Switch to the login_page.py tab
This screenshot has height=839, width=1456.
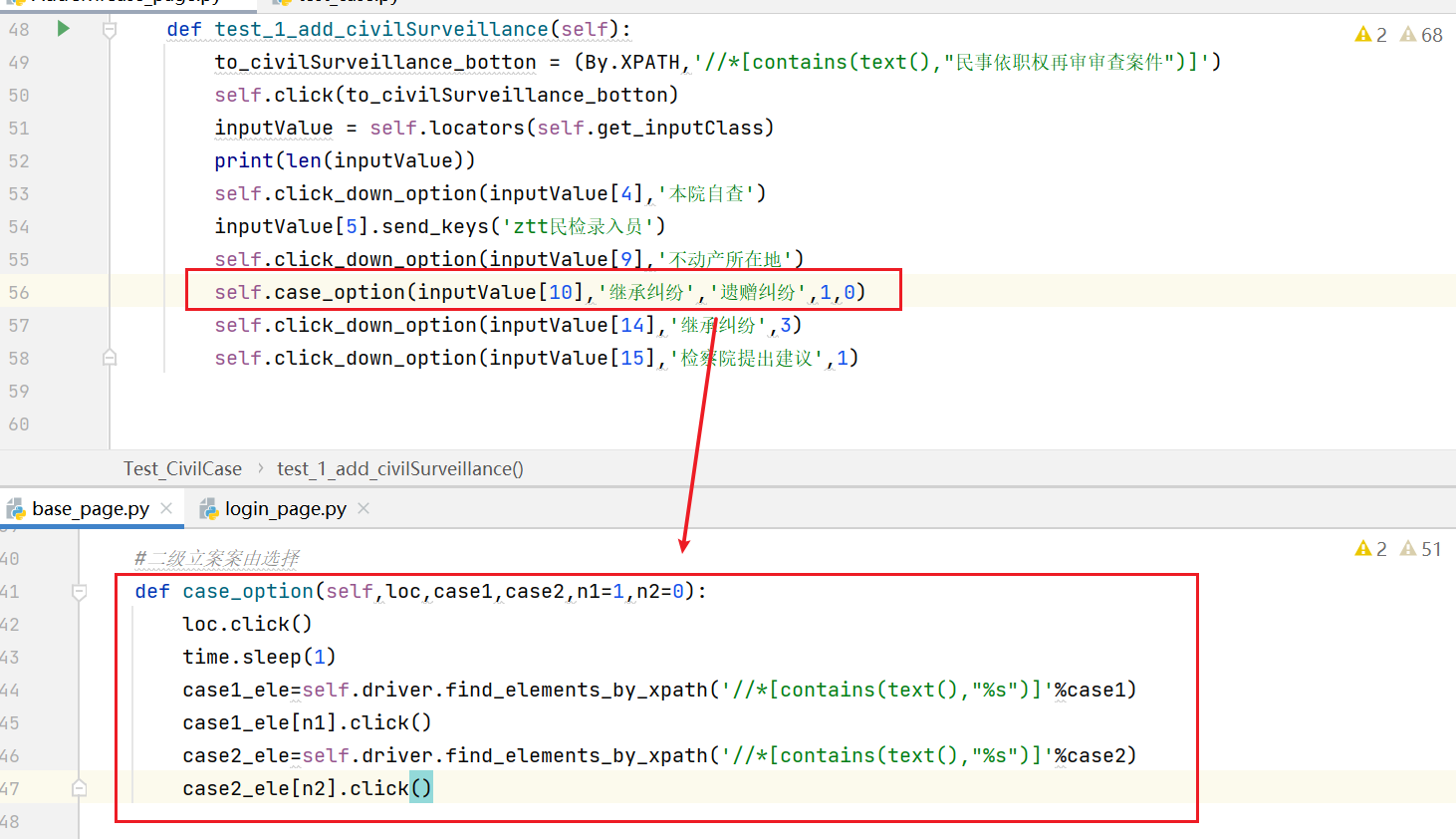tap(286, 509)
